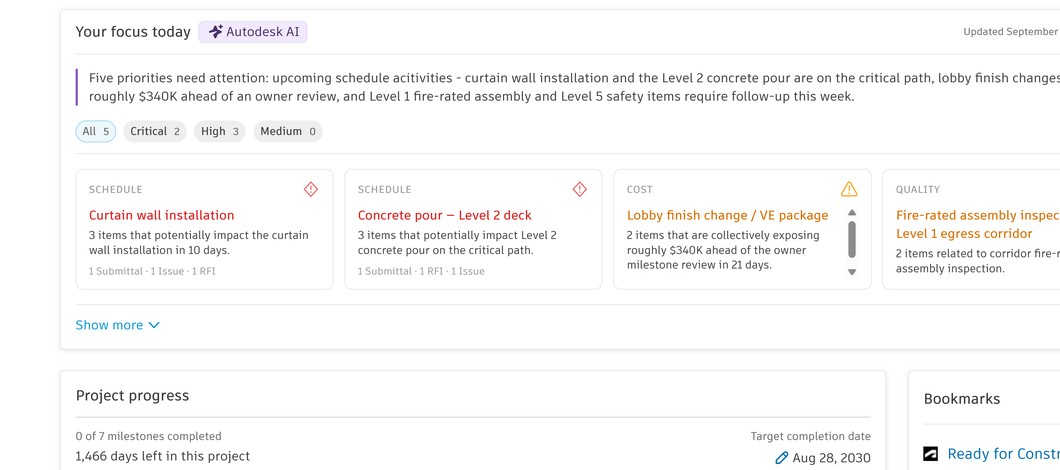
Task: Click the scrollbar thumb in Lobby finish card
Action: pos(852,239)
